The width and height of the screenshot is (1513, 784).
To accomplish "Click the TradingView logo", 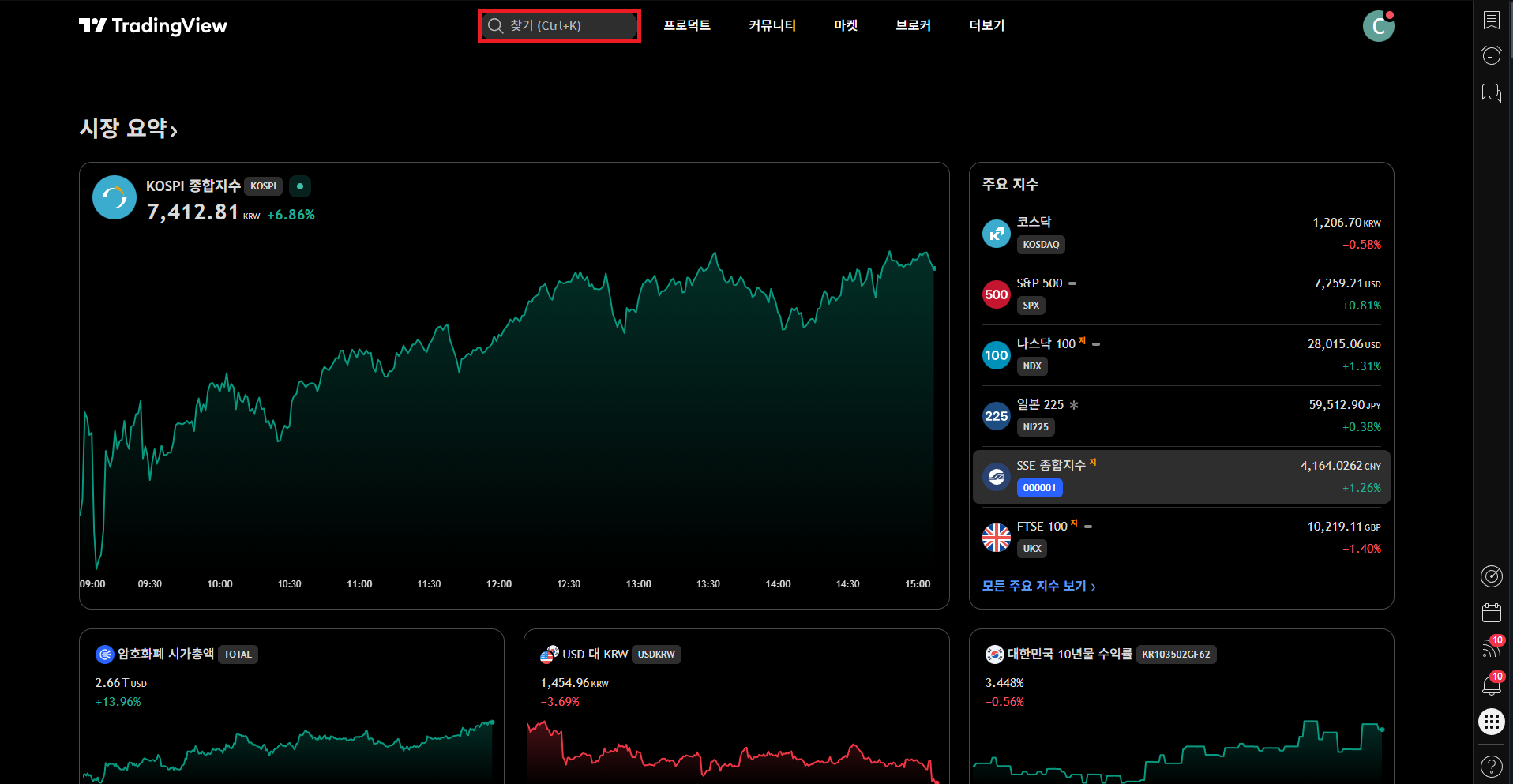I will 153,26.
